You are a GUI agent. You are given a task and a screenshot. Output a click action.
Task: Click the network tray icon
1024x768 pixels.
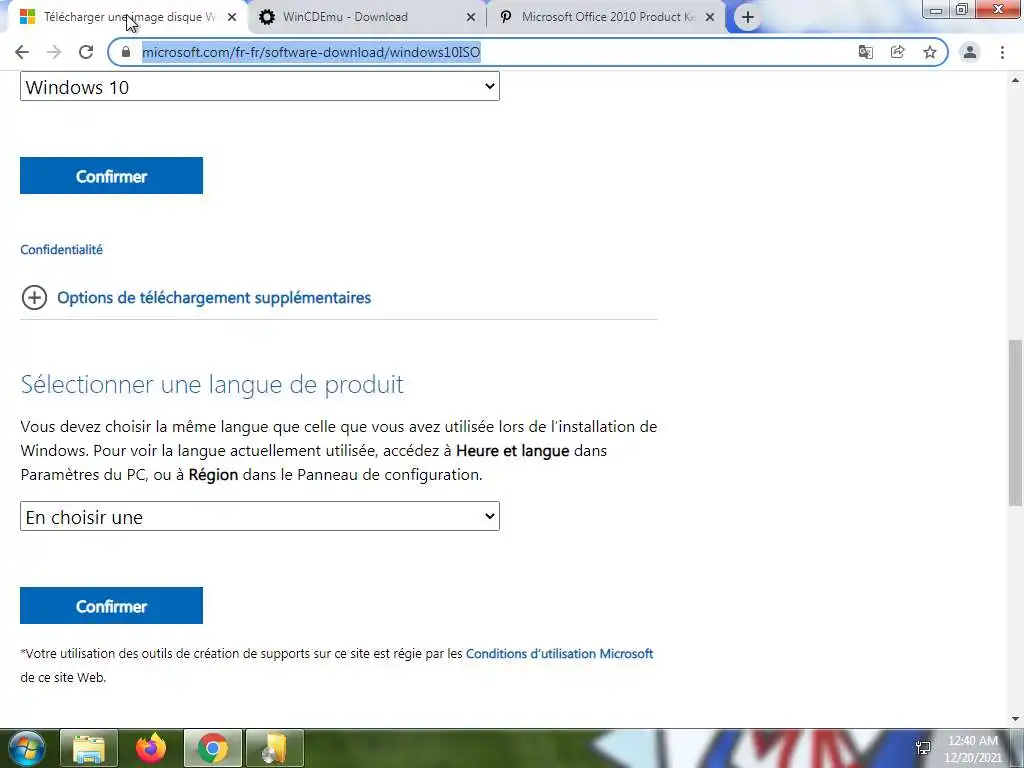[x=923, y=748]
